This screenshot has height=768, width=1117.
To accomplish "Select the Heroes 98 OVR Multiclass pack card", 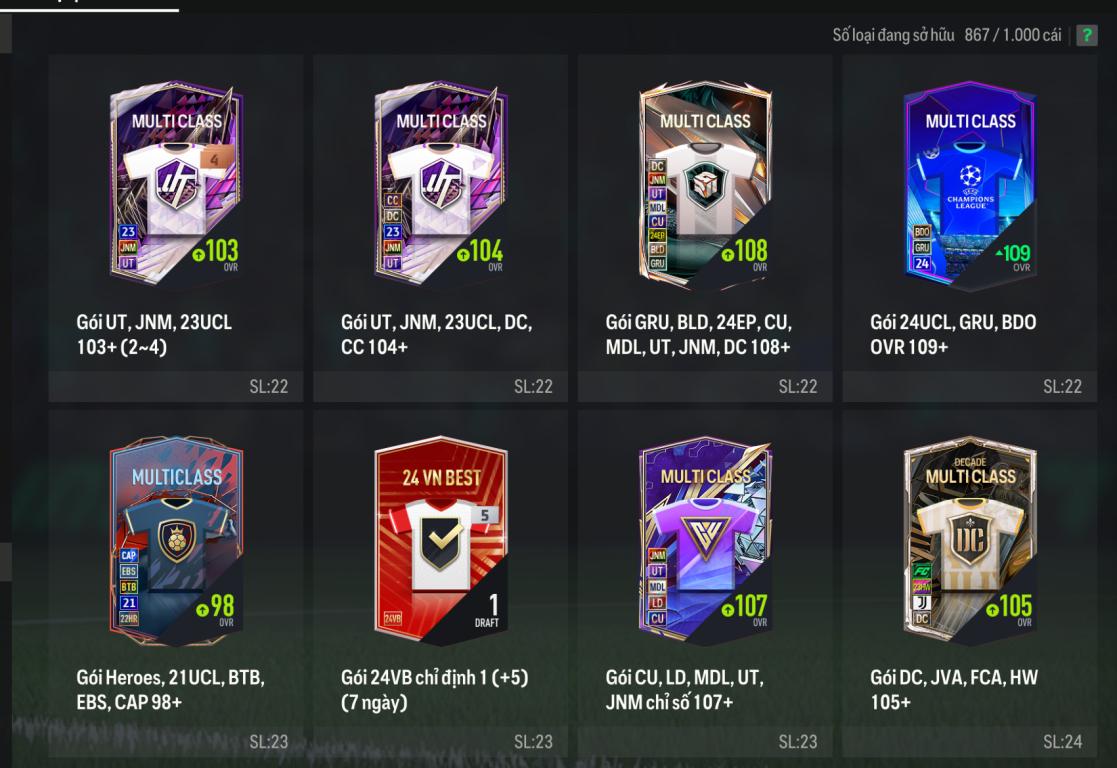I will (x=176, y=541).
